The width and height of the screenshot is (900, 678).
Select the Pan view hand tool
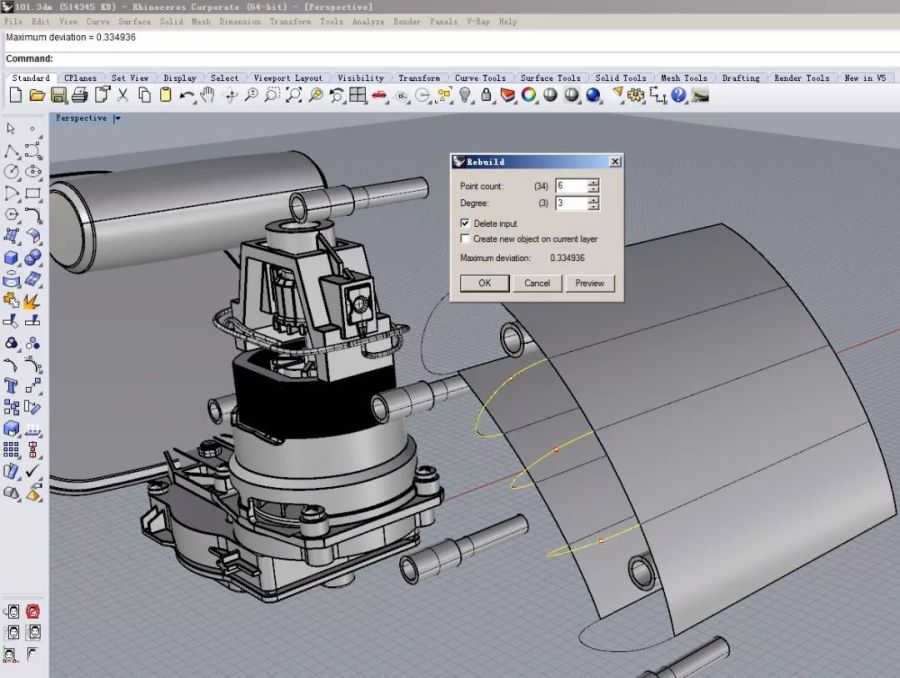pos(208,95)
